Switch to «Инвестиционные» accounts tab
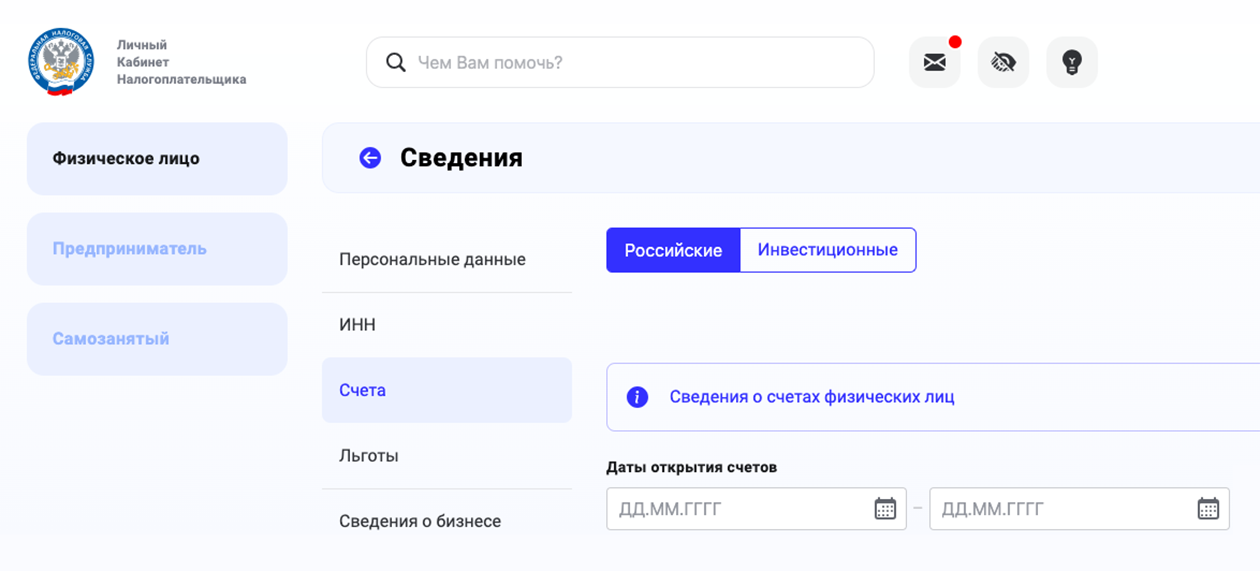This screenshot has width=1260, height=571. point(828,250)
